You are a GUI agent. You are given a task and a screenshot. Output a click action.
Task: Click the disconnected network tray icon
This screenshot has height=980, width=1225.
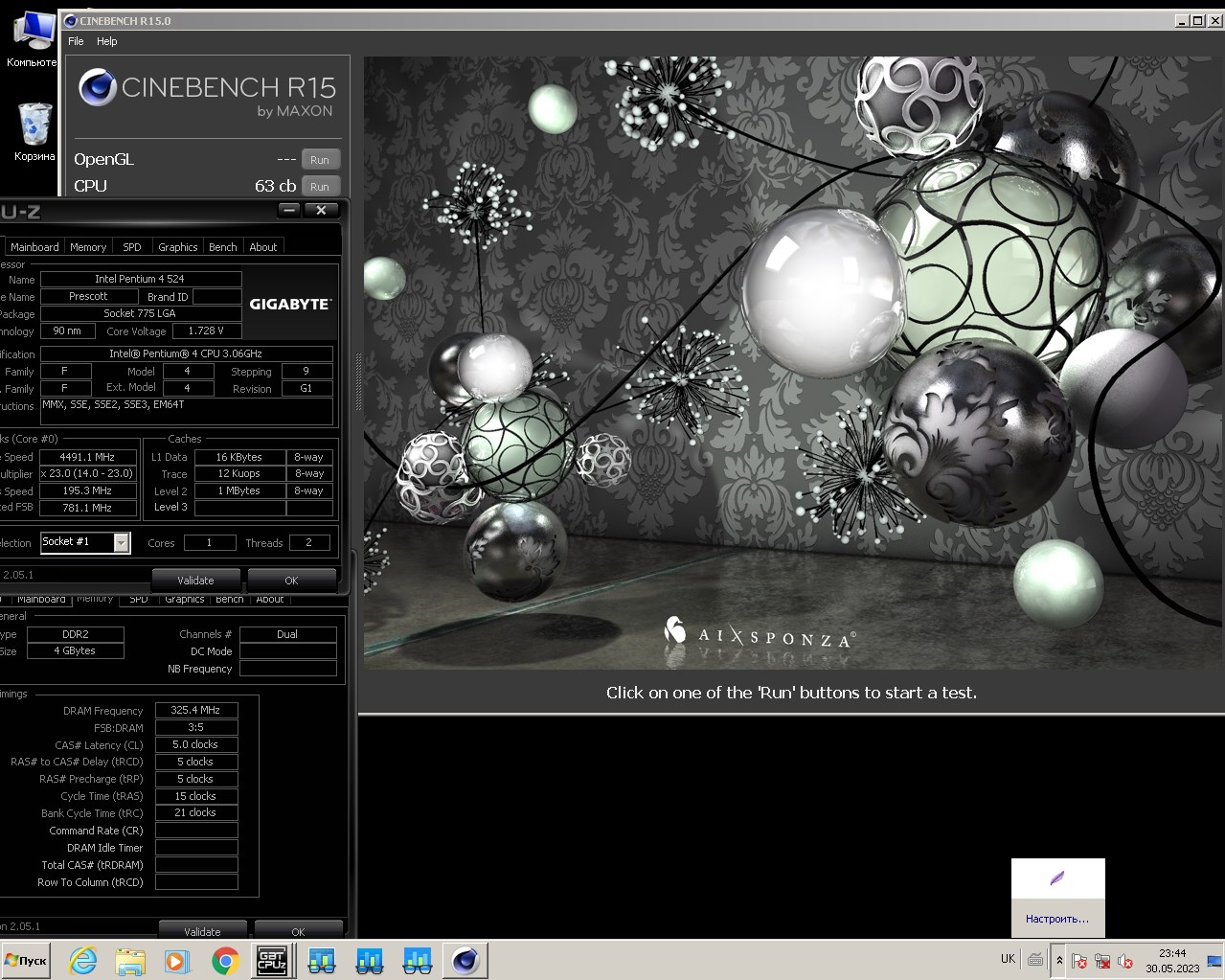tap(1102, 961)
